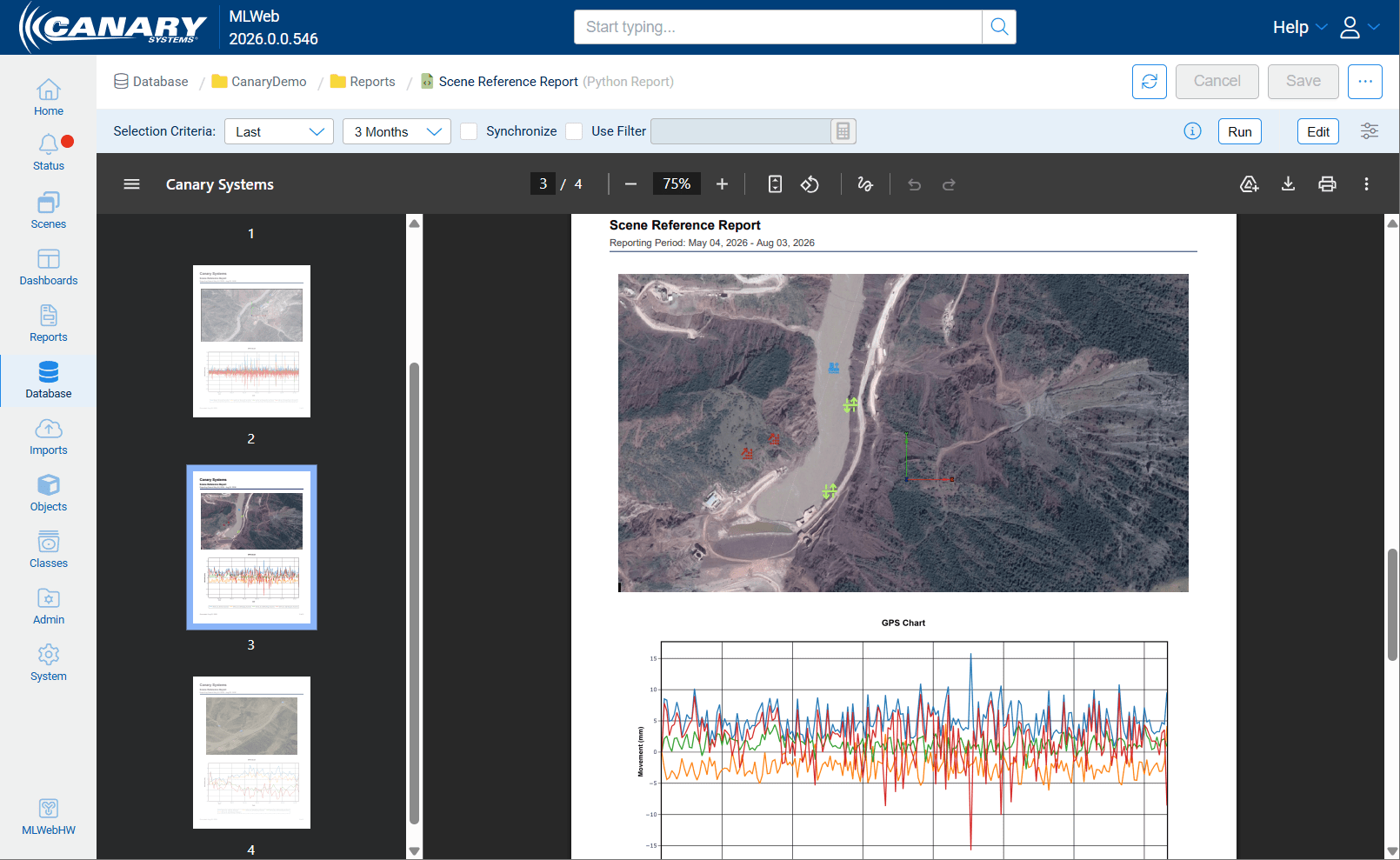Open the filter calculator icon
The height and width of the screenshot is (860, 1400).
(x=843, y=131)
